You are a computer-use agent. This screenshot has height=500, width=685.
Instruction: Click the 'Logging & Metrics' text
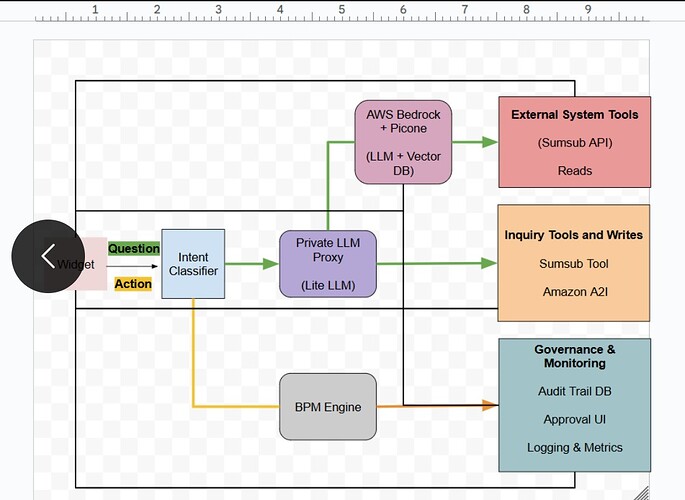point(574,448)
